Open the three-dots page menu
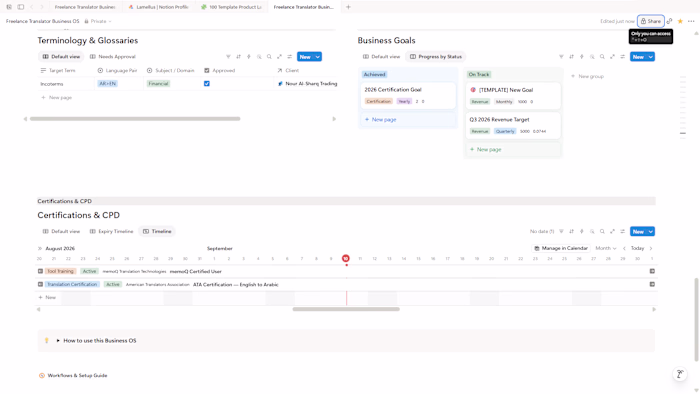Viewport: 700px width, 394px height. click(691, 21)
